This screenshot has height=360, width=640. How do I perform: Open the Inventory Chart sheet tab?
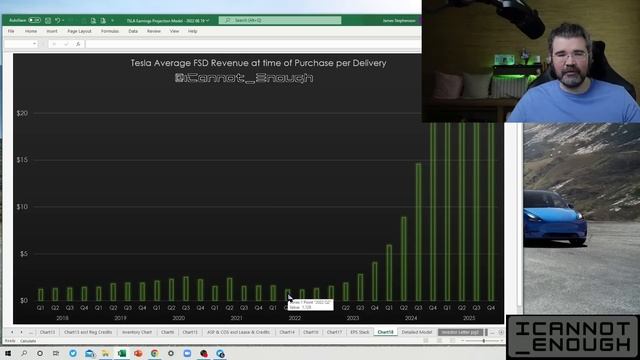coord(137,332)
